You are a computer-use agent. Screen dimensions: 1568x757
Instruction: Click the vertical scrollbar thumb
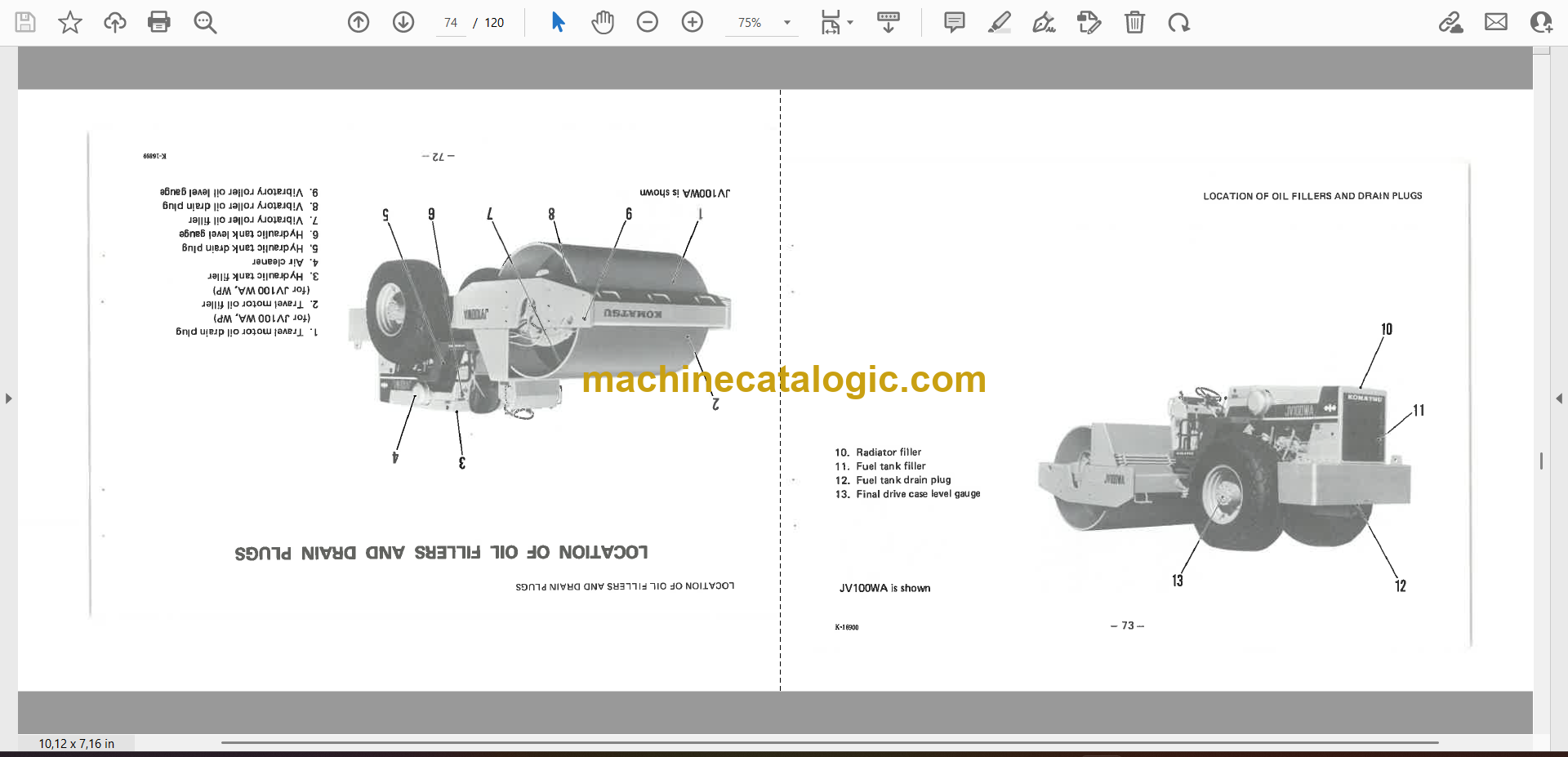tap(1541, 461)
